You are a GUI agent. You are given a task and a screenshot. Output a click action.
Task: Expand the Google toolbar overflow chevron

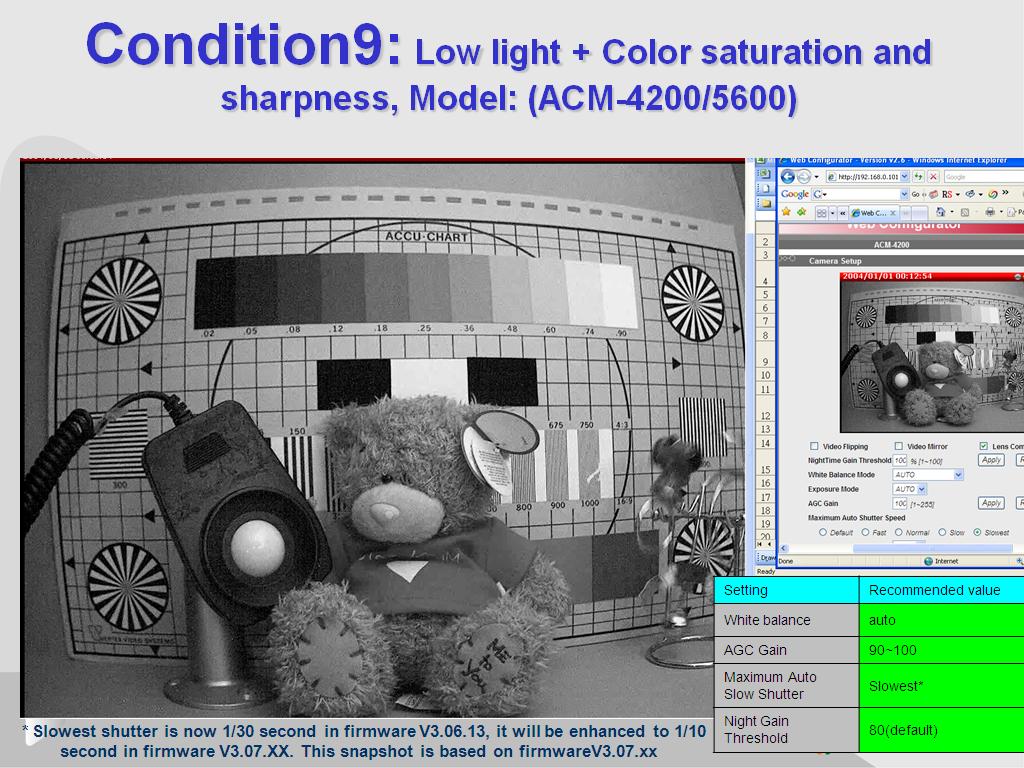tap(1005, 192)
